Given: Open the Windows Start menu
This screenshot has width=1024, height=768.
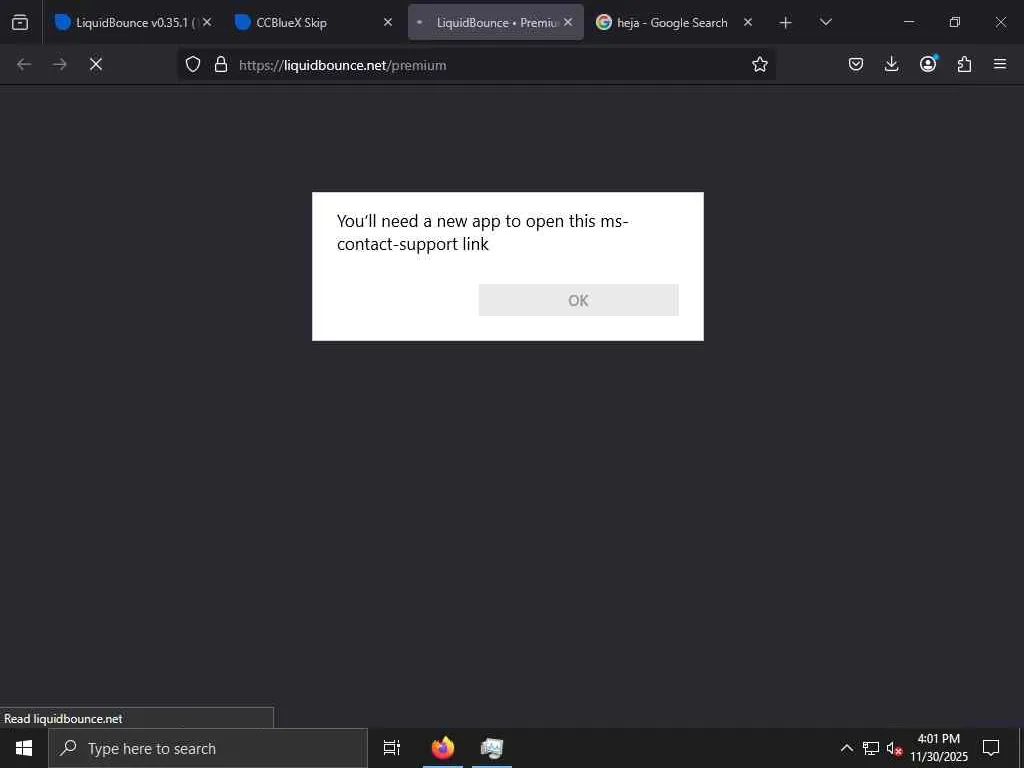Looking at the screenshot, I should pos(24,748).
